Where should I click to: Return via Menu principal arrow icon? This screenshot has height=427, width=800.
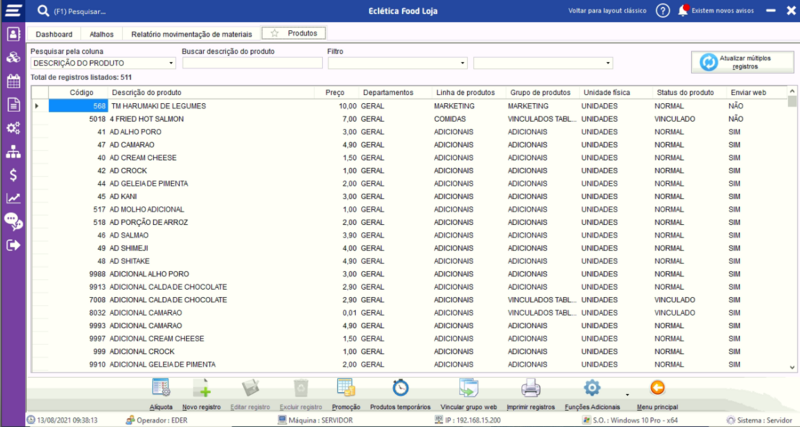click(658, 388)
